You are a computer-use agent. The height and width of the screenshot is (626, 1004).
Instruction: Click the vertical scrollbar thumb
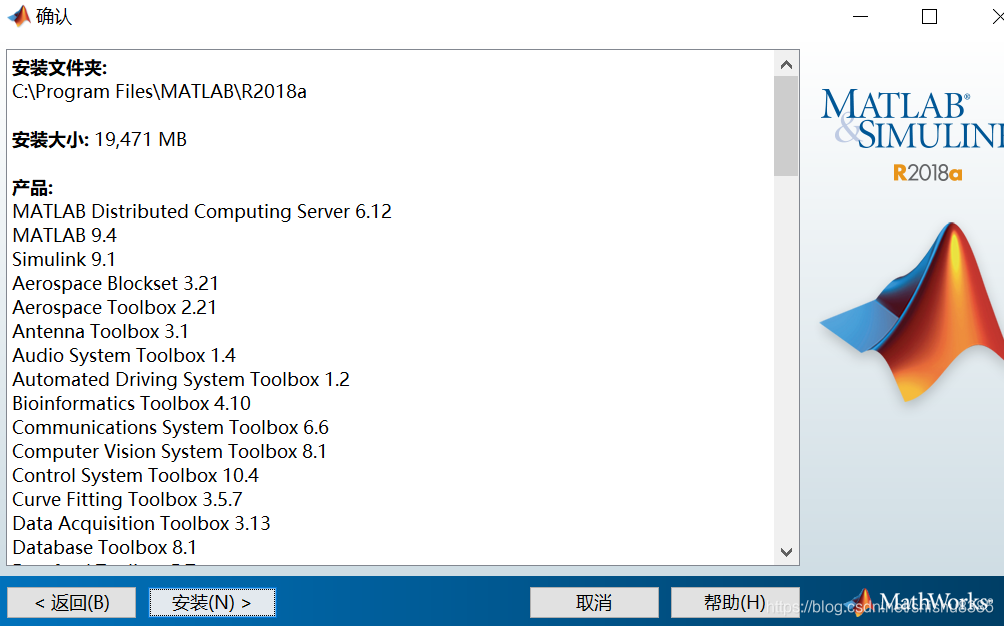[x=786, y=126]
